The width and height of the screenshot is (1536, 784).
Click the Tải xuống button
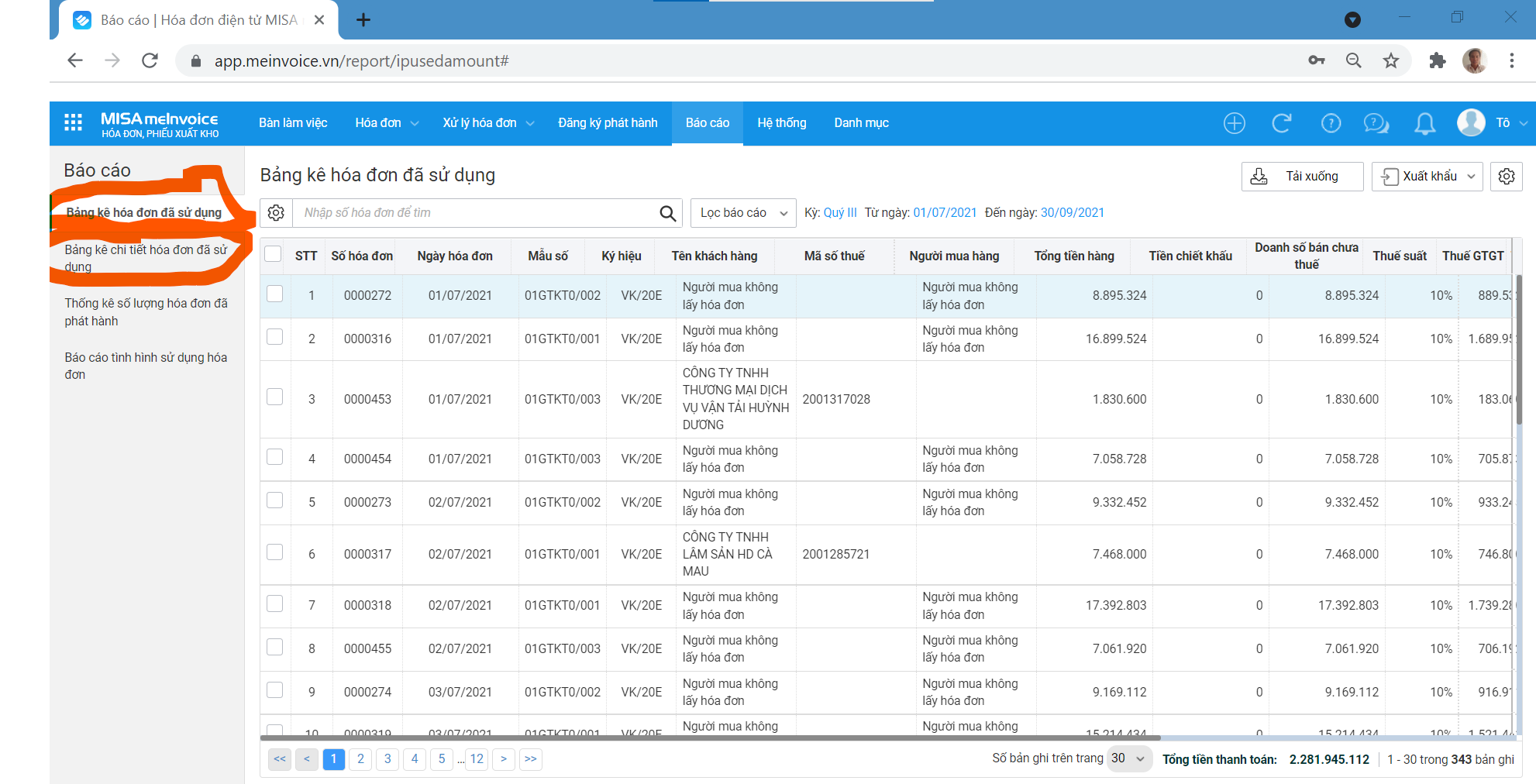(x=1302, y=177)
